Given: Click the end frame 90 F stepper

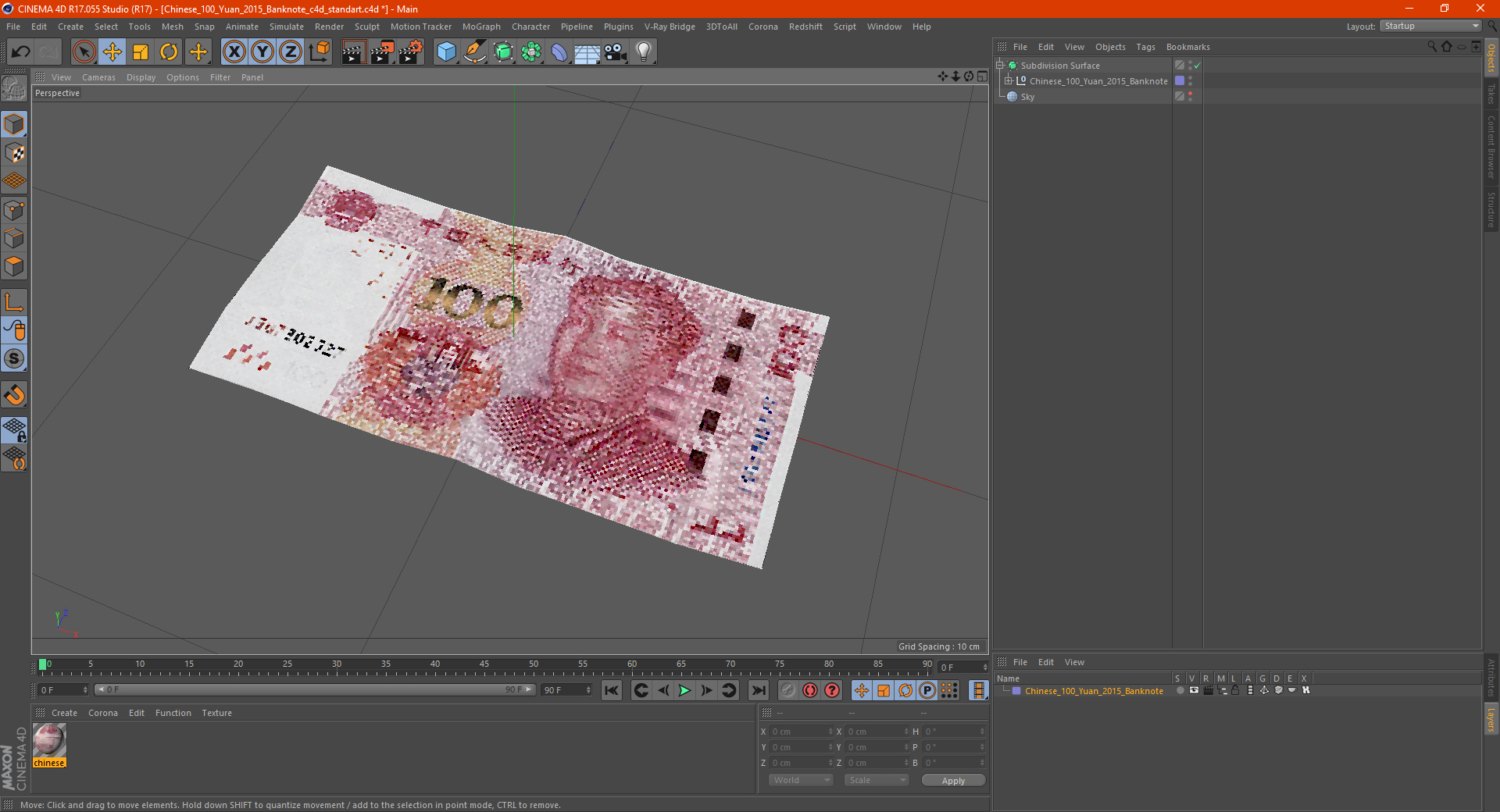Looking at the screenshot, I should (x=588, y=690).
